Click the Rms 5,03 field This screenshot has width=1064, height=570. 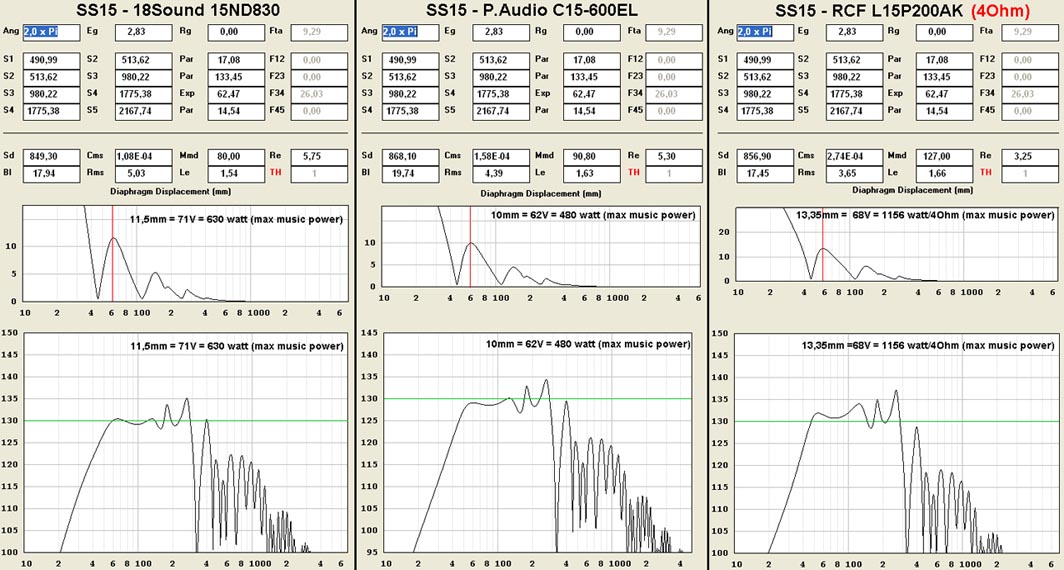144,174
